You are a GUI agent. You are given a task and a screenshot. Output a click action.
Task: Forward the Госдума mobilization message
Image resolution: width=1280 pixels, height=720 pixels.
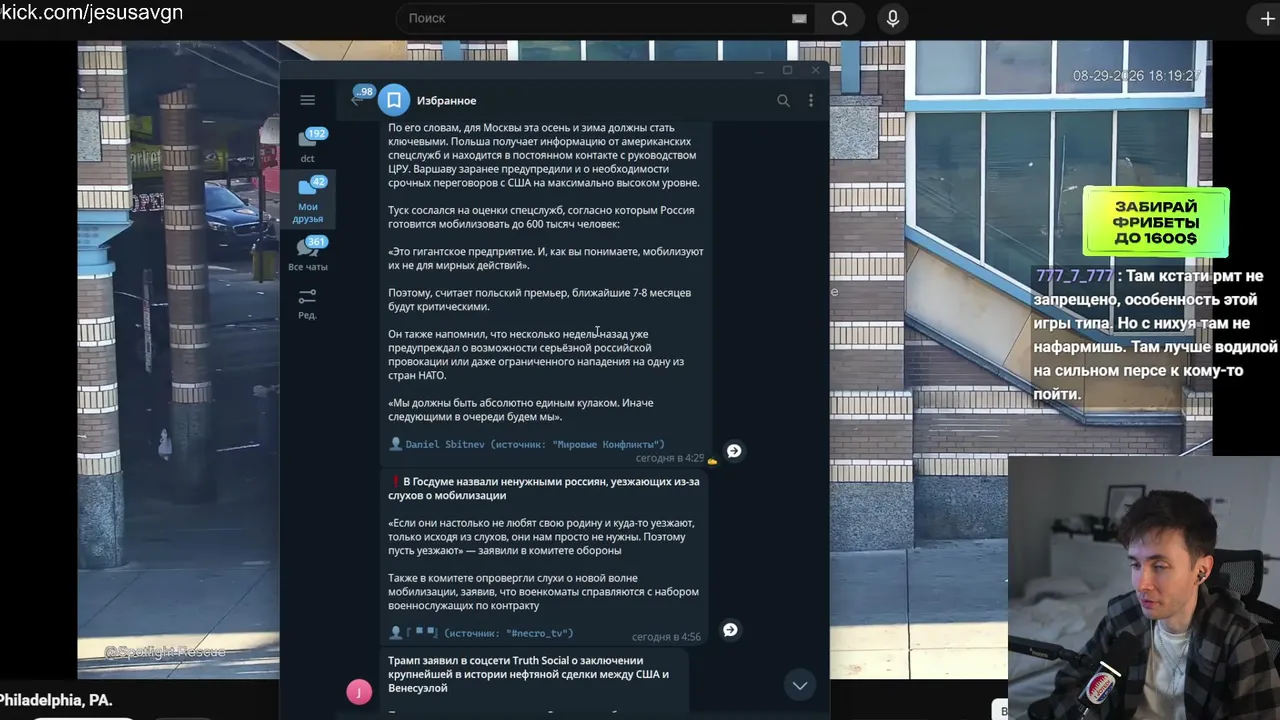[730, 630]
